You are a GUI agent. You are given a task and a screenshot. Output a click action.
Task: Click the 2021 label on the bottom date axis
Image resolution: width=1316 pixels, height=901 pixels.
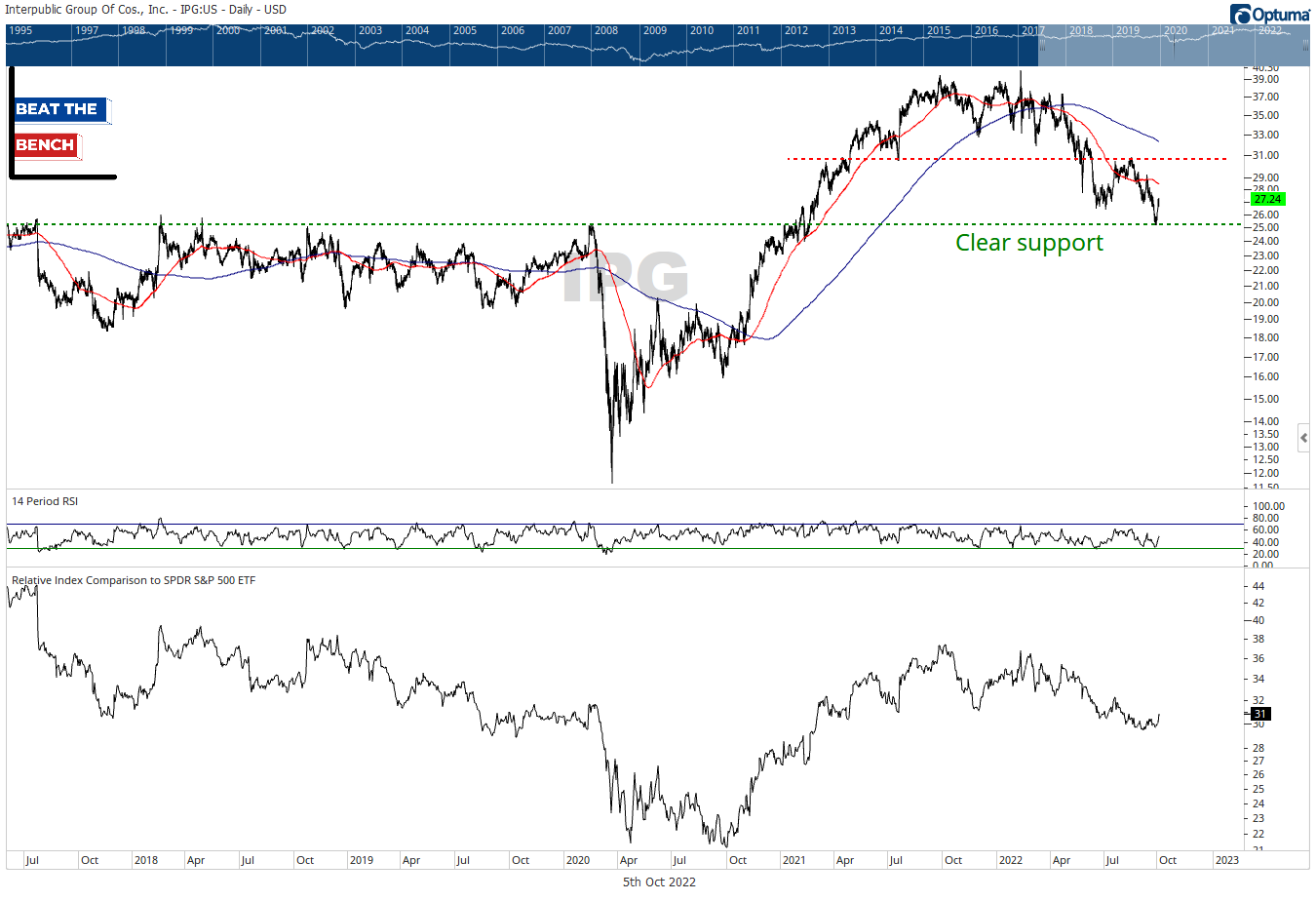(794, 860)
